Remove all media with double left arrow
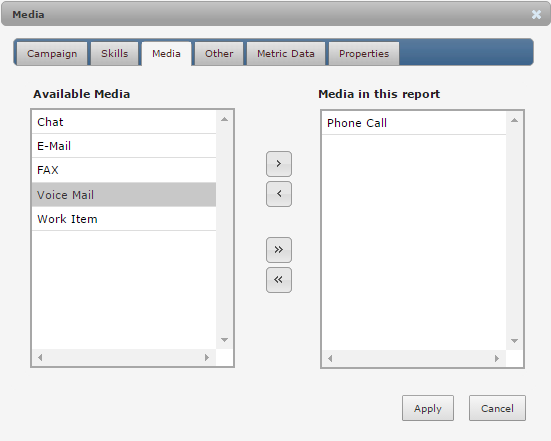Viewport: 551px width, 441px height. pyautogui.click(x=279, y=280)
